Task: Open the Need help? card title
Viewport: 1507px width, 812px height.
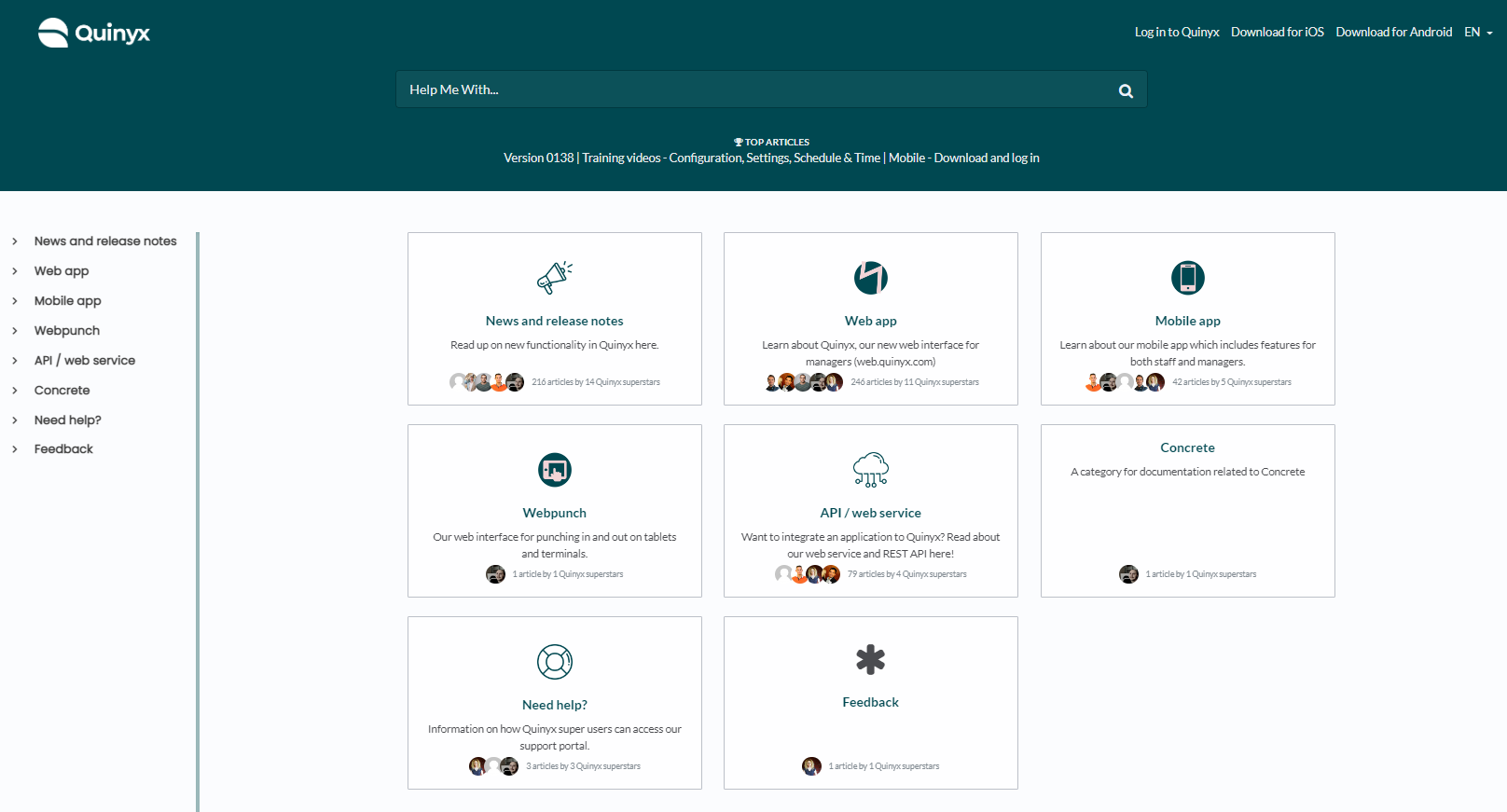Action: [x=555, y=705]
